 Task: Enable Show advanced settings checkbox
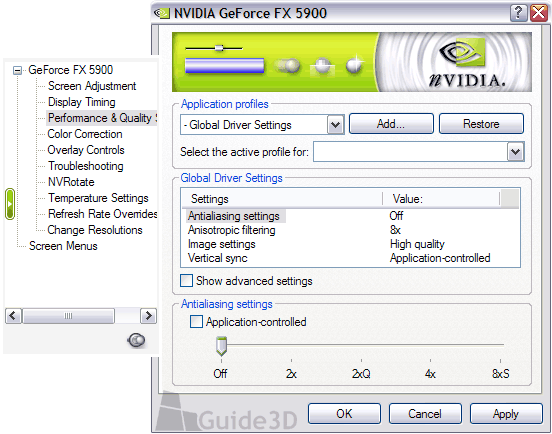[186, 281]
